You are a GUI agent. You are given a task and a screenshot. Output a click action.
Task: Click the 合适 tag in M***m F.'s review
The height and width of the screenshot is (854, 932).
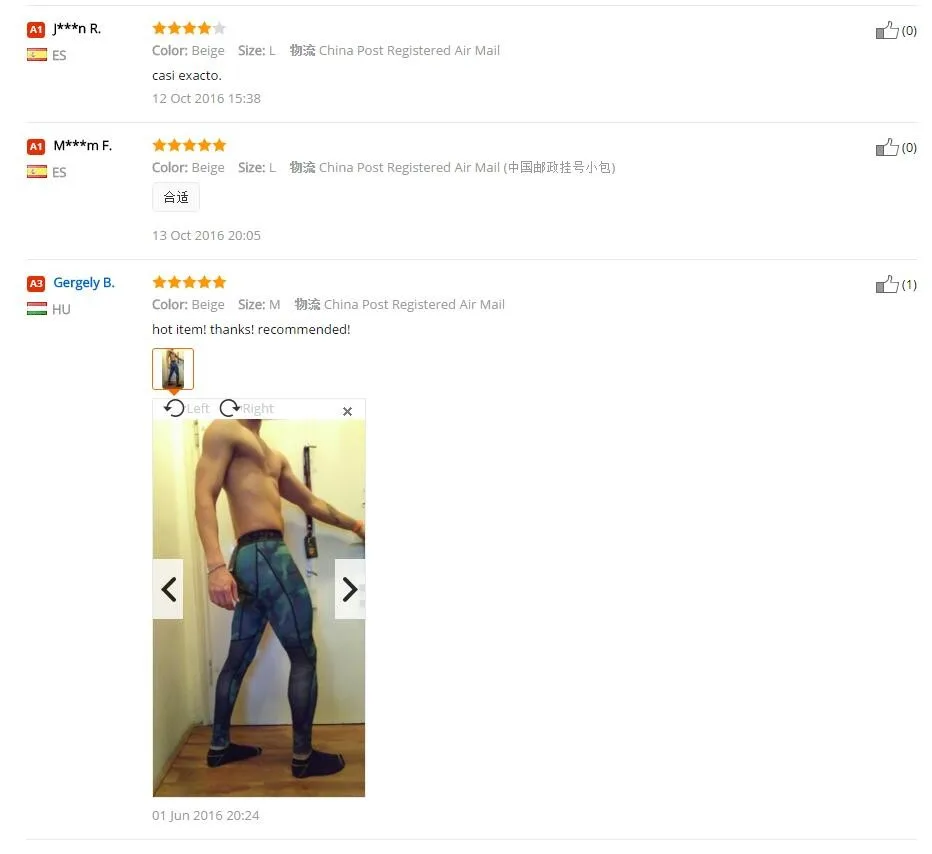(x=176, y=197)
